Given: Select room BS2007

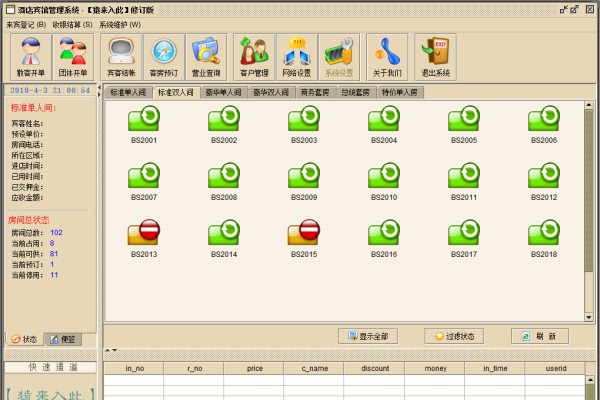Looking at the screenshot, I should [x=144, y=182].
